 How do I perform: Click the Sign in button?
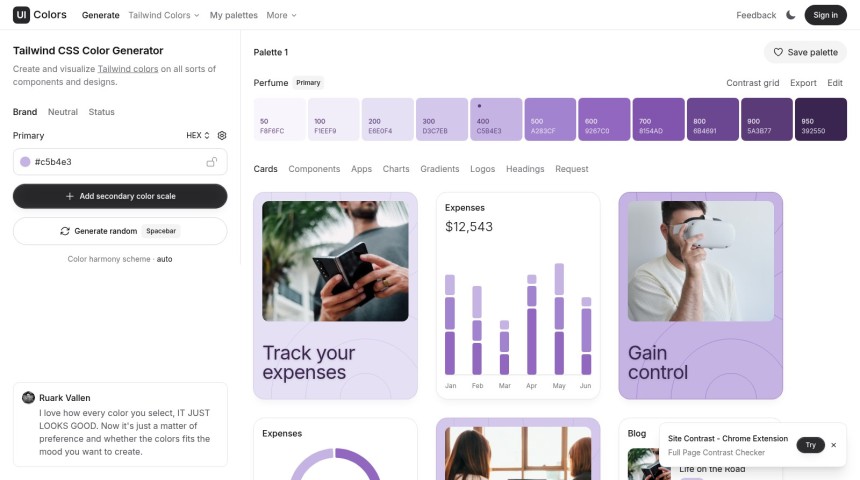[x=825, y=15]
